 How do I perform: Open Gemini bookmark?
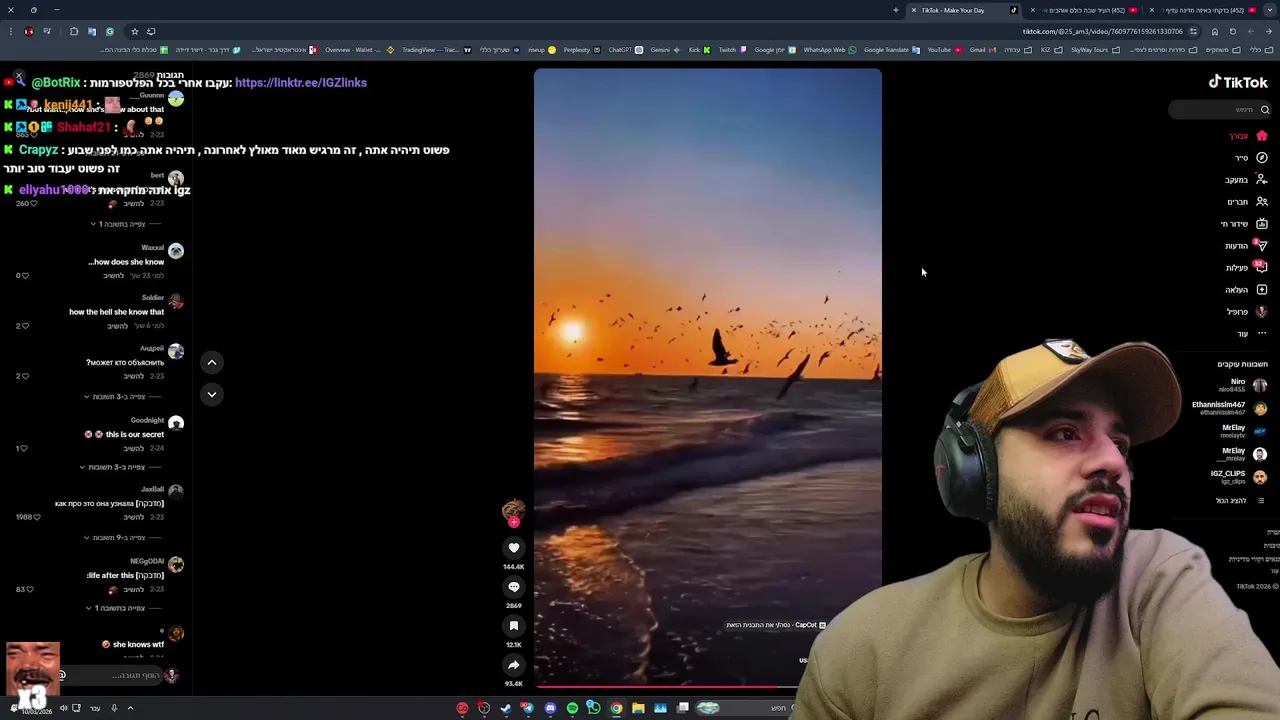[x=665, y=50]
